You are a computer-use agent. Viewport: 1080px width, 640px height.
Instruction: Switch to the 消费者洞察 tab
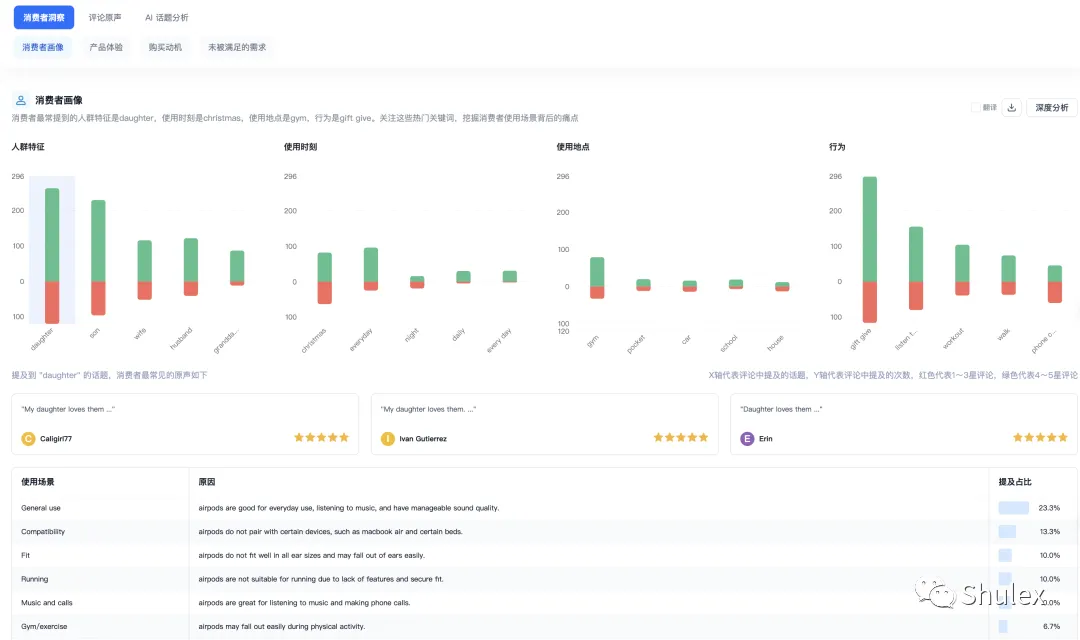pos(44,17)
